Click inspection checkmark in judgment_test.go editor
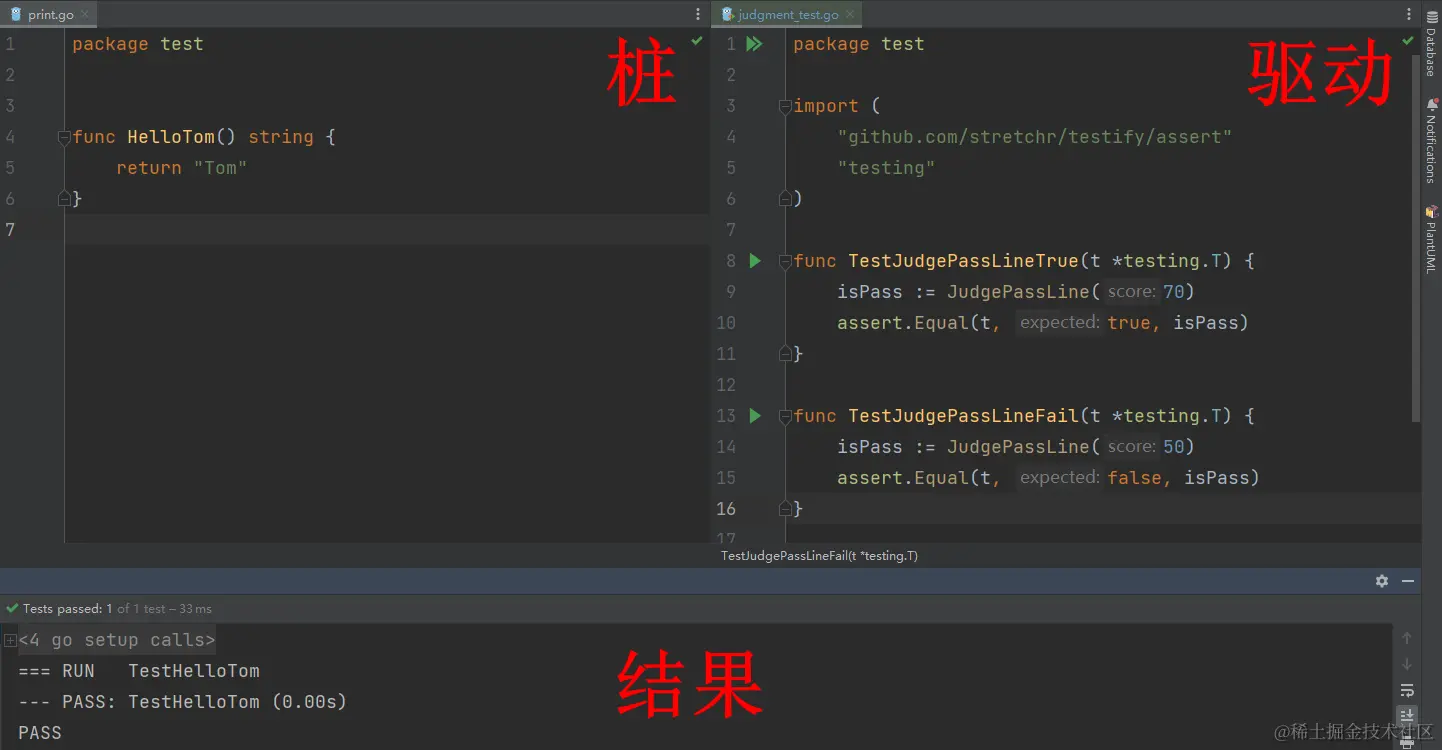 1408,41
